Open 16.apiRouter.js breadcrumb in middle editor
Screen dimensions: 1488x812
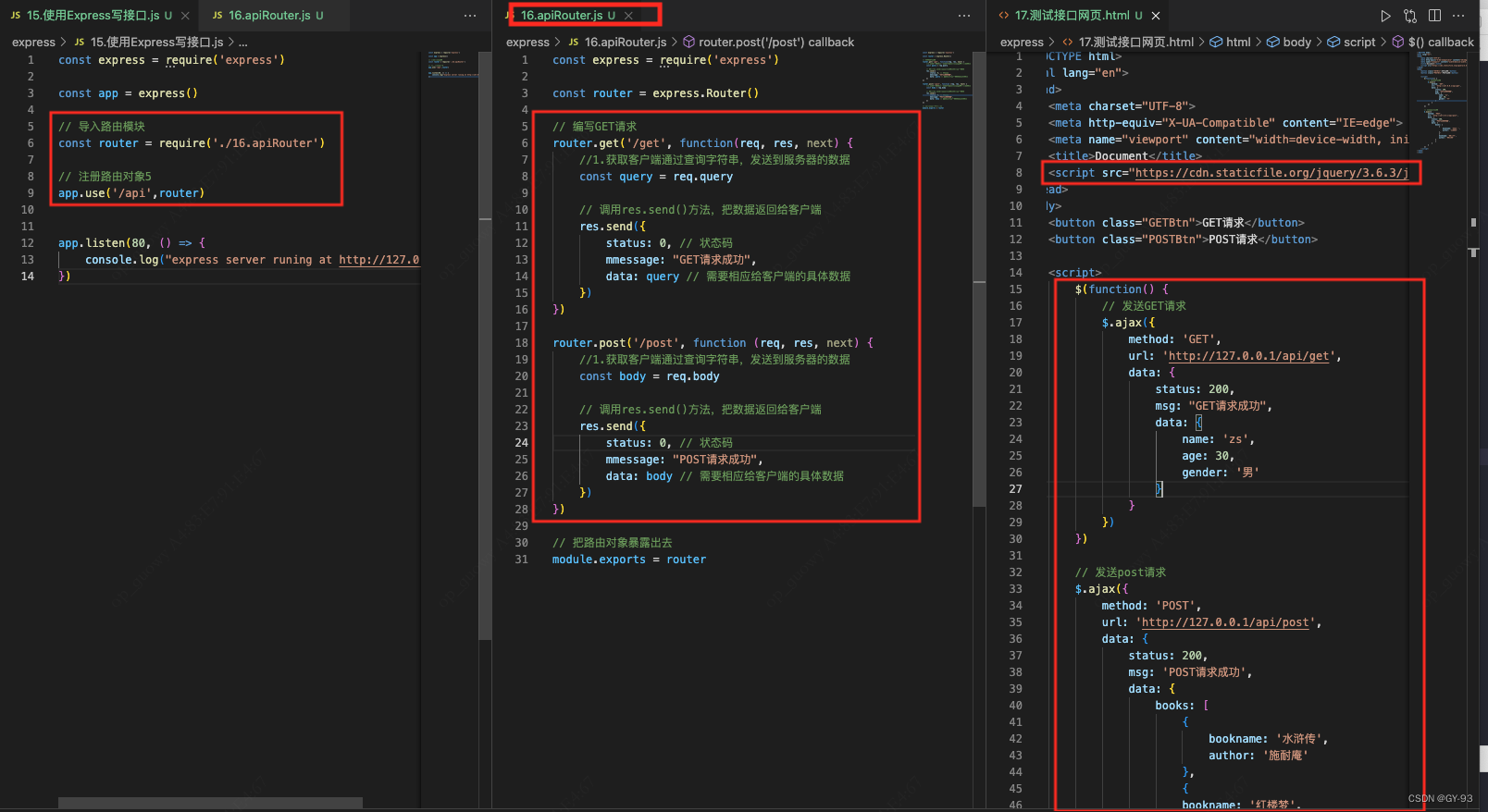click(616, 43)
